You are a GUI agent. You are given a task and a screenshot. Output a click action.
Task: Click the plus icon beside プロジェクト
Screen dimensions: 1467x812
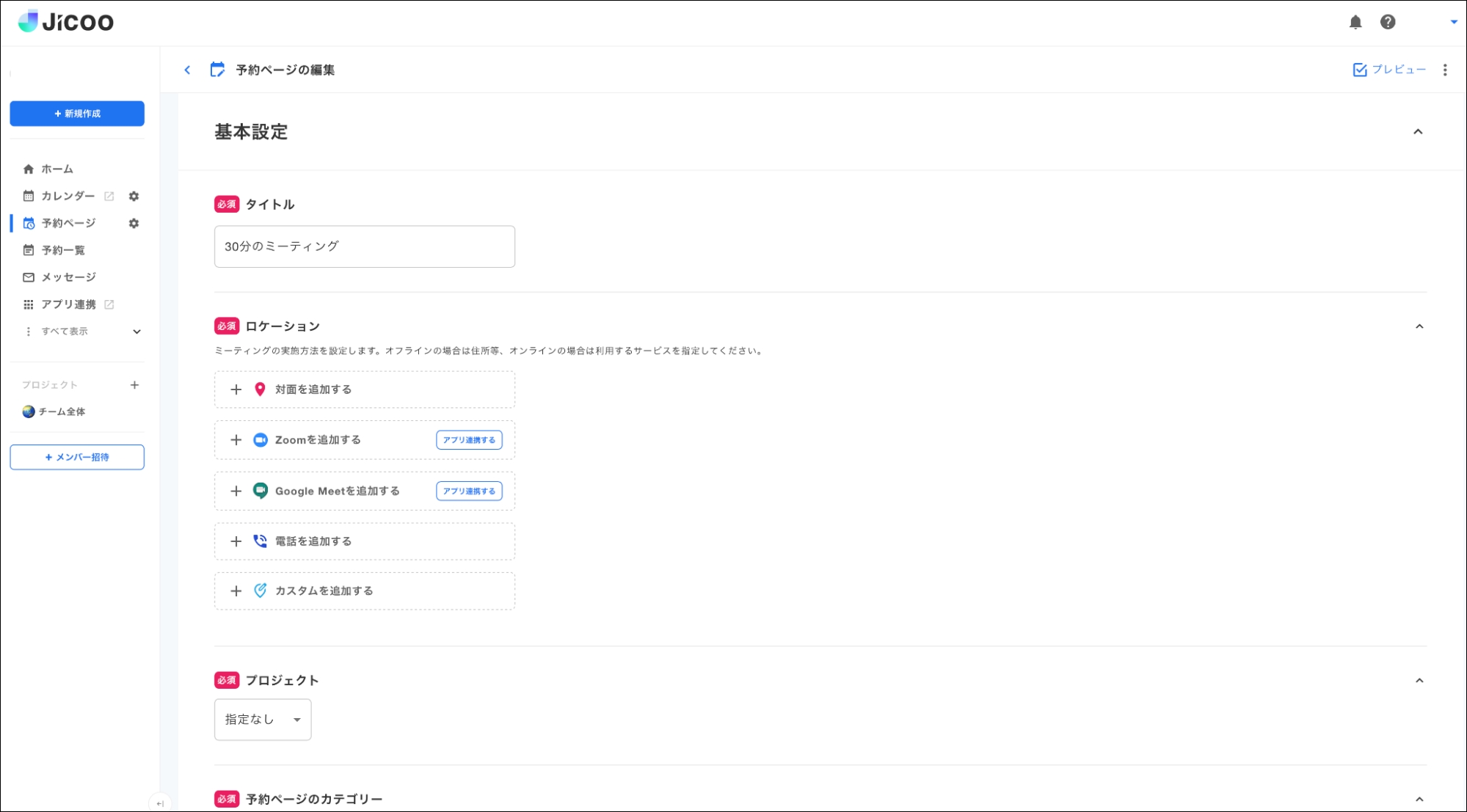[134, 385]
